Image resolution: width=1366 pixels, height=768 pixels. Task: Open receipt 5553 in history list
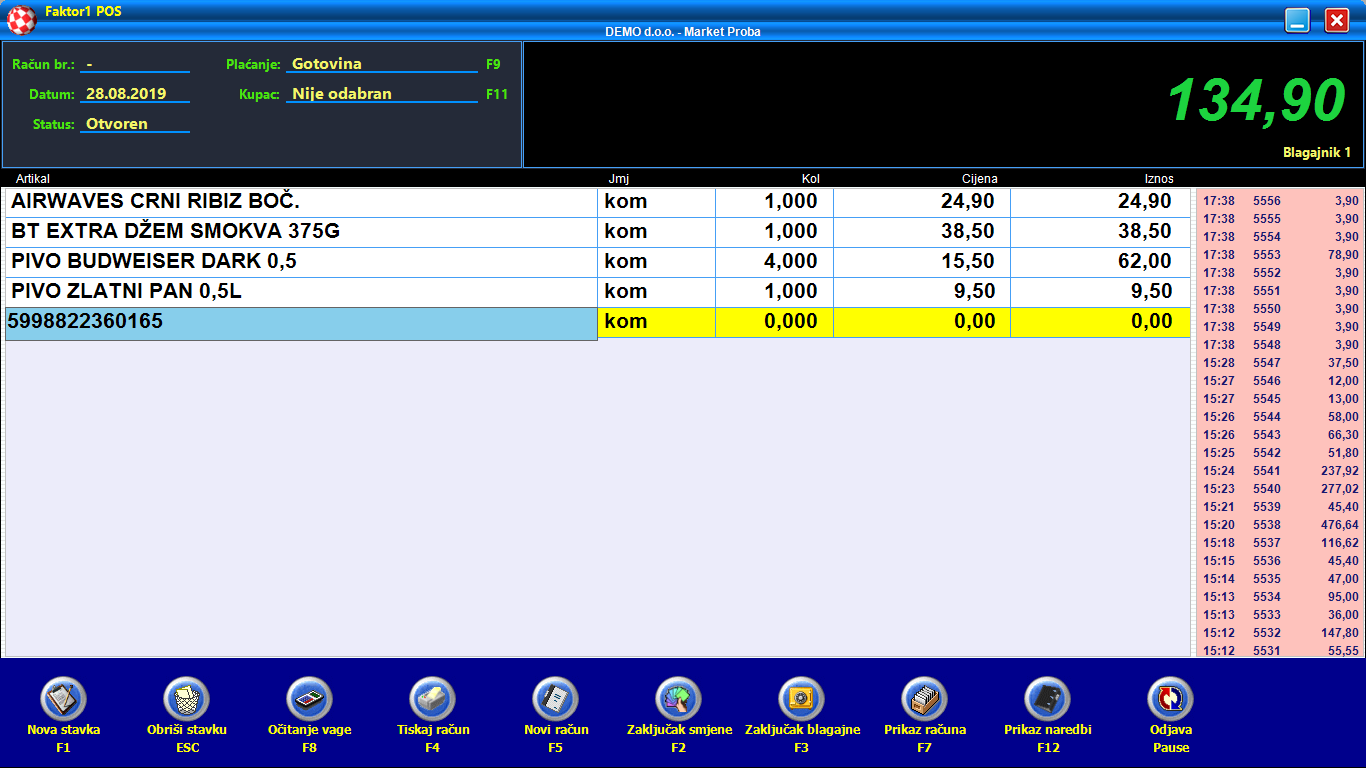1278,255
